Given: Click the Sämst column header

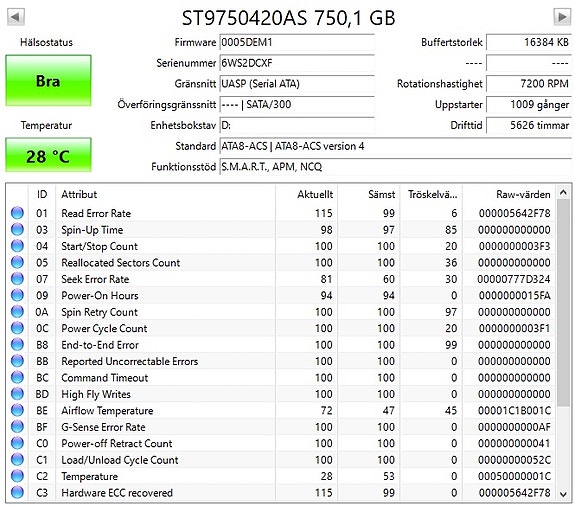Looking at the screenshot, I should 369,194.
